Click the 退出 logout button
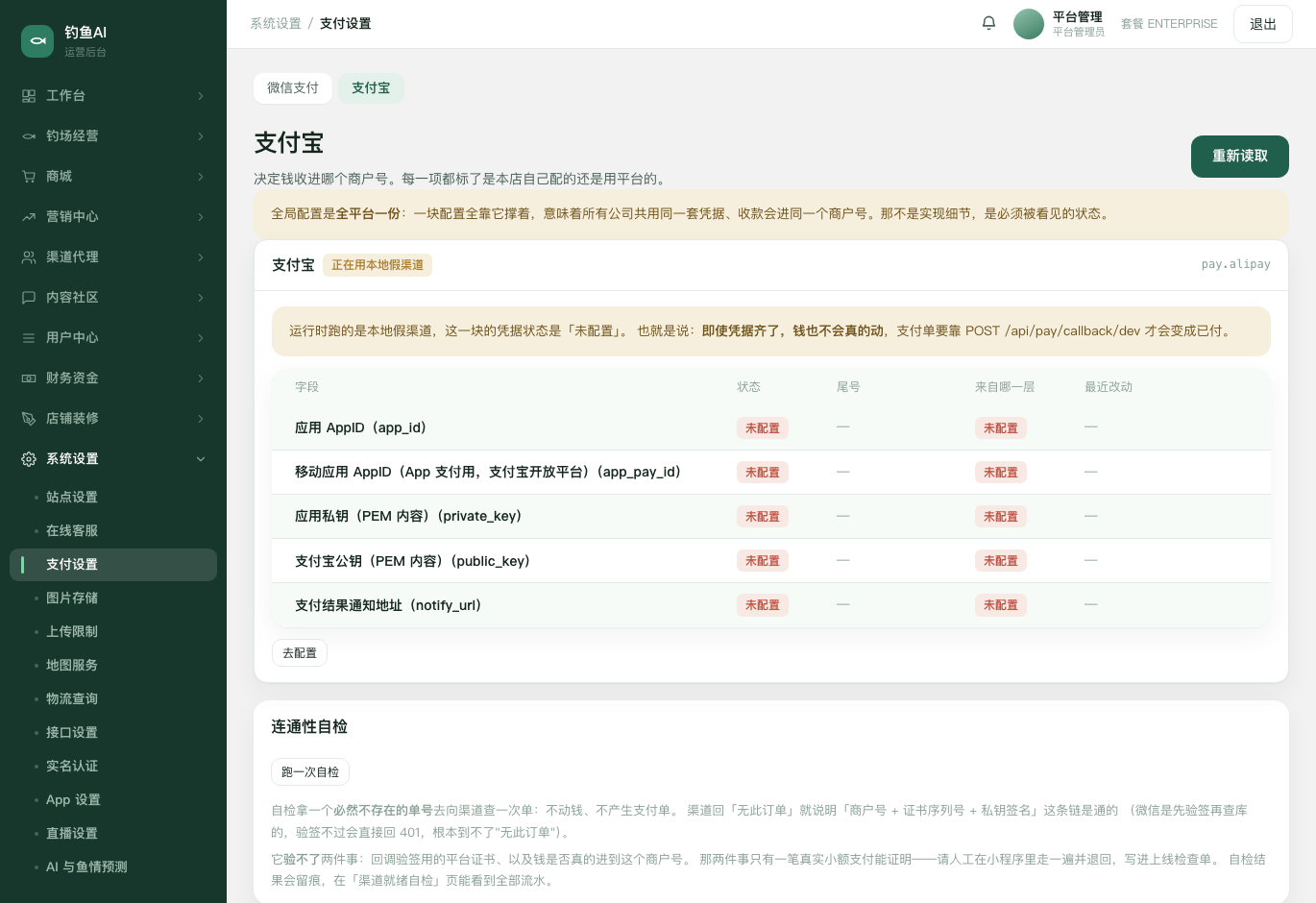This screenshot has width=1316, height=903. click(x=1263, y=24)
